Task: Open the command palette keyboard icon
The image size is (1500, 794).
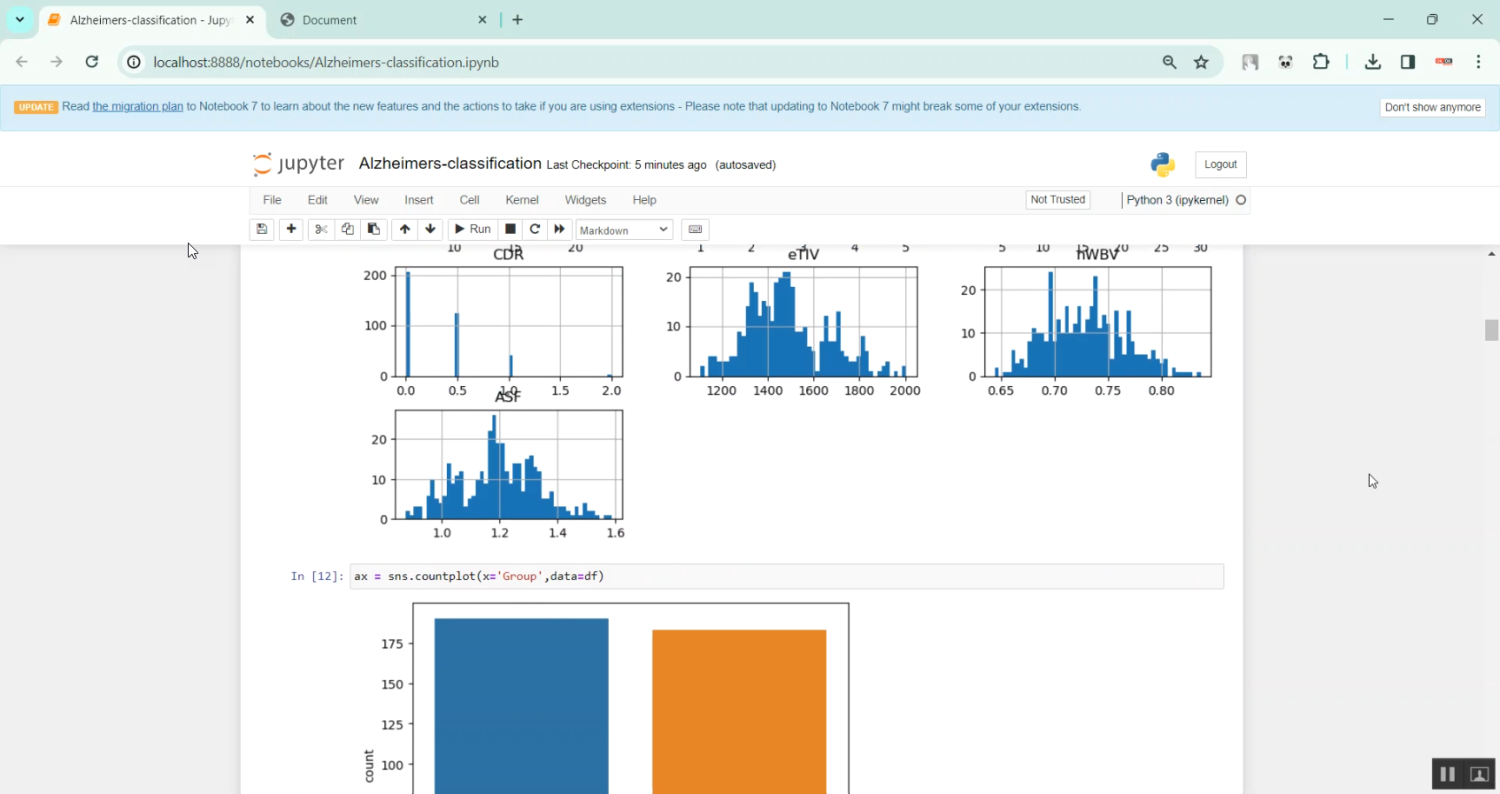Action: pos(695,229)
